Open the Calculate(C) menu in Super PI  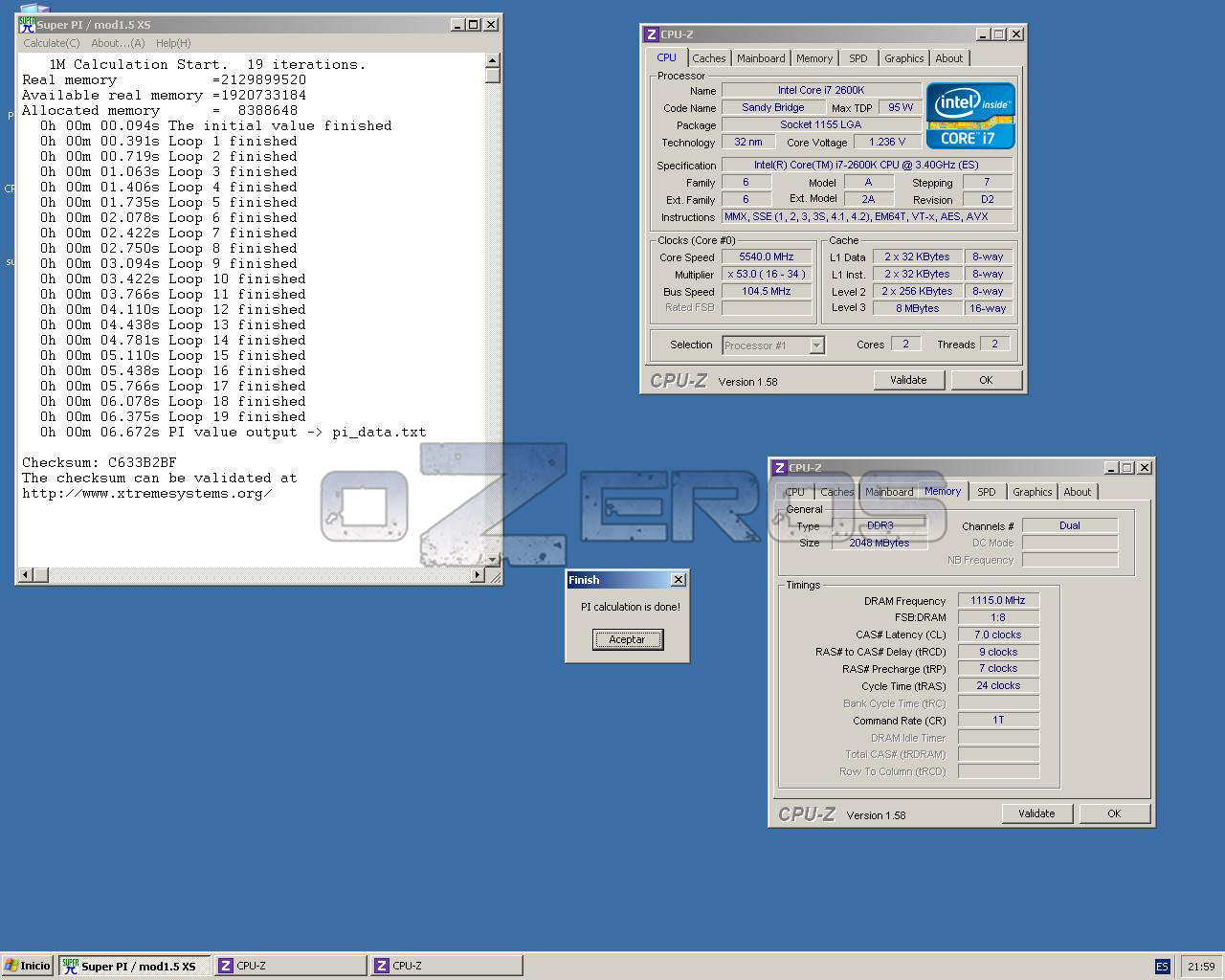point(52,43)
